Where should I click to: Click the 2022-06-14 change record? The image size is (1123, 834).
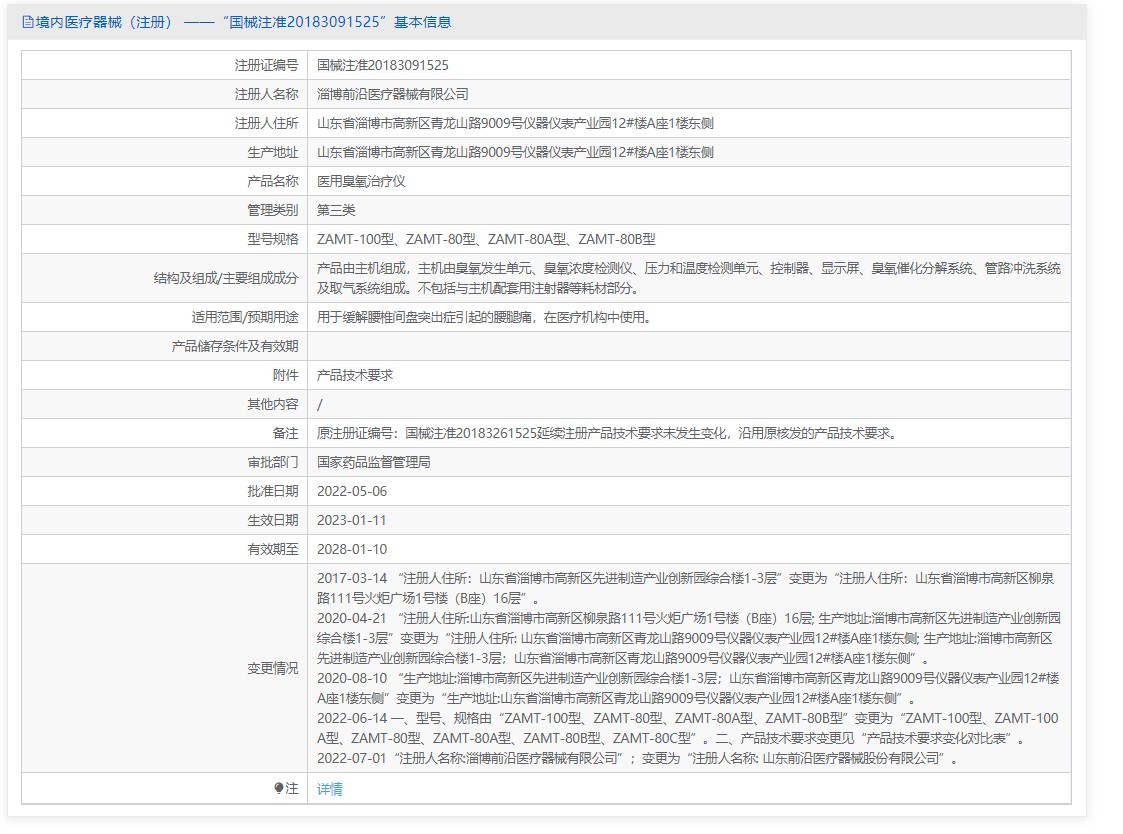tap(688, 728)
